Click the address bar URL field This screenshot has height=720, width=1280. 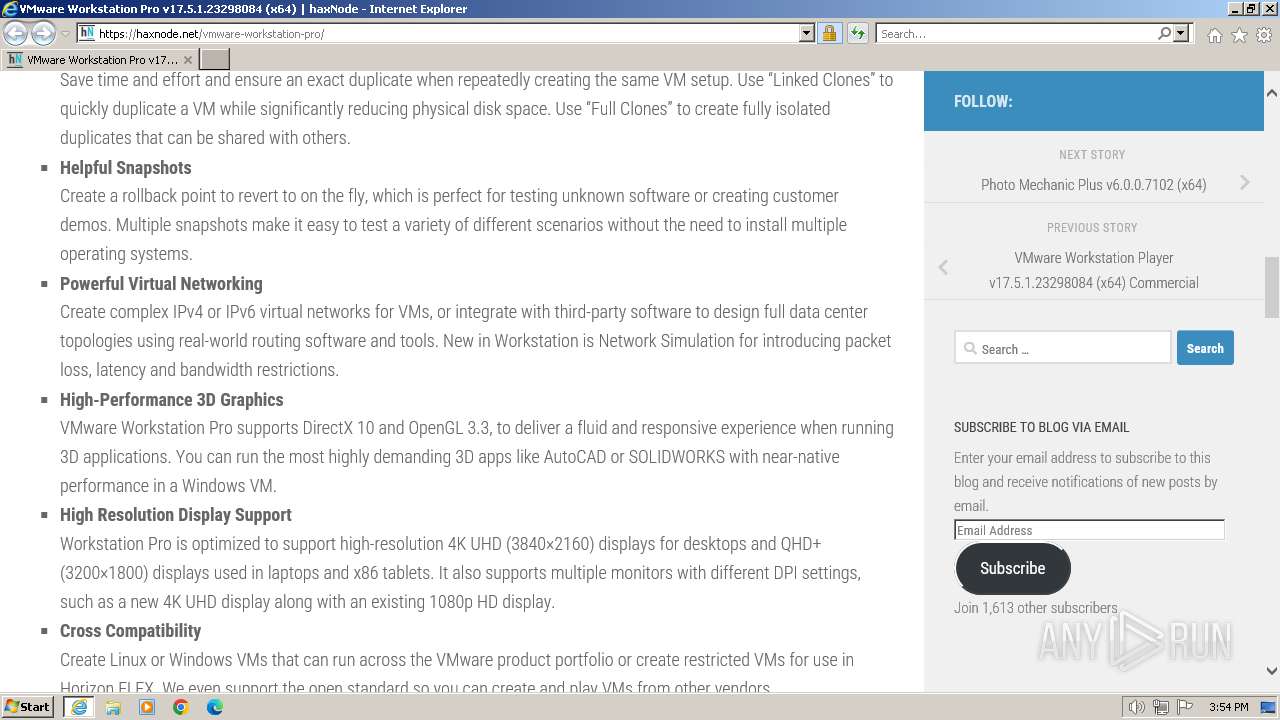click(445, 33)
